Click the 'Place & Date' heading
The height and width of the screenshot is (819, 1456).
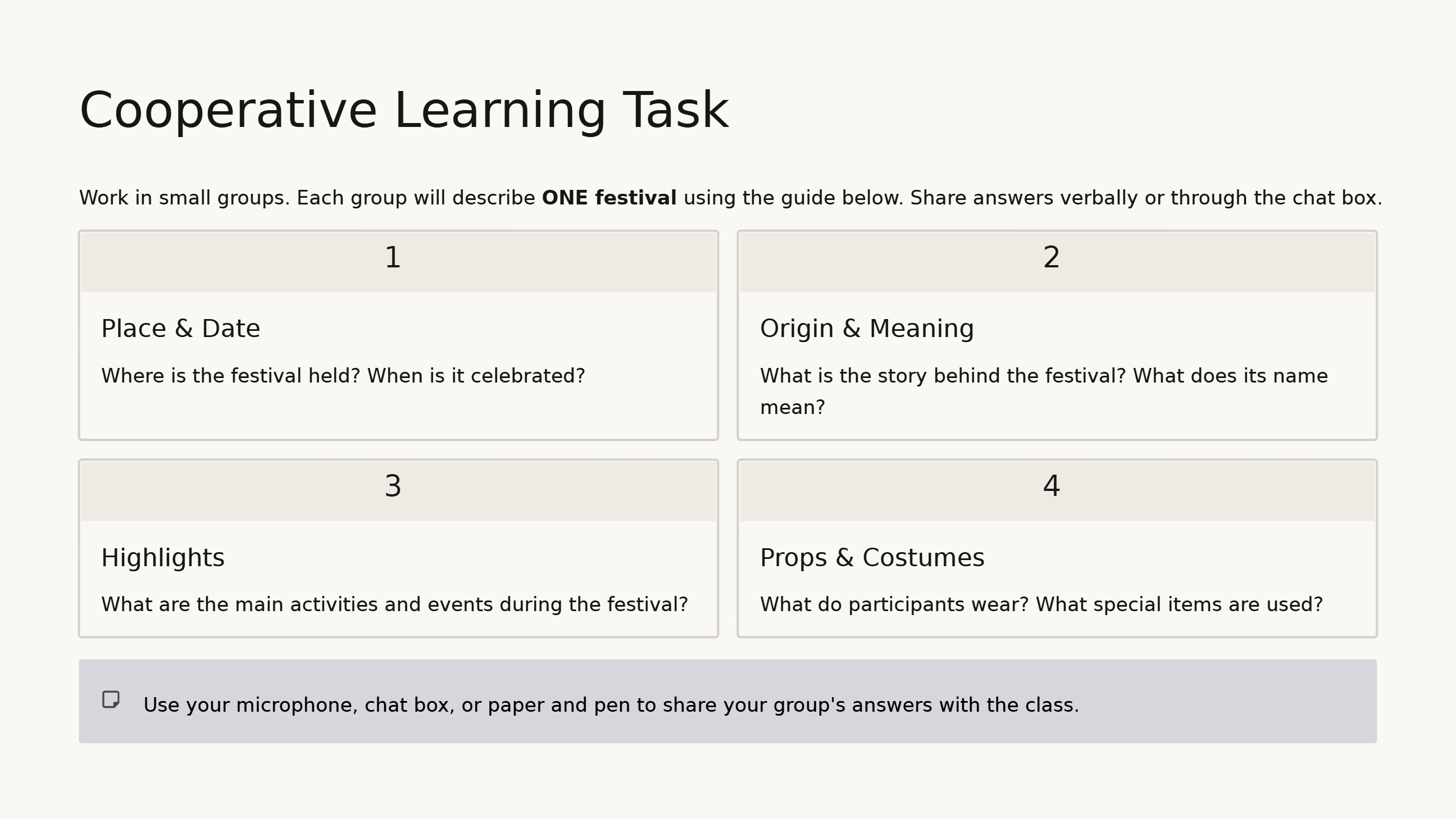(x=180, y=329)
